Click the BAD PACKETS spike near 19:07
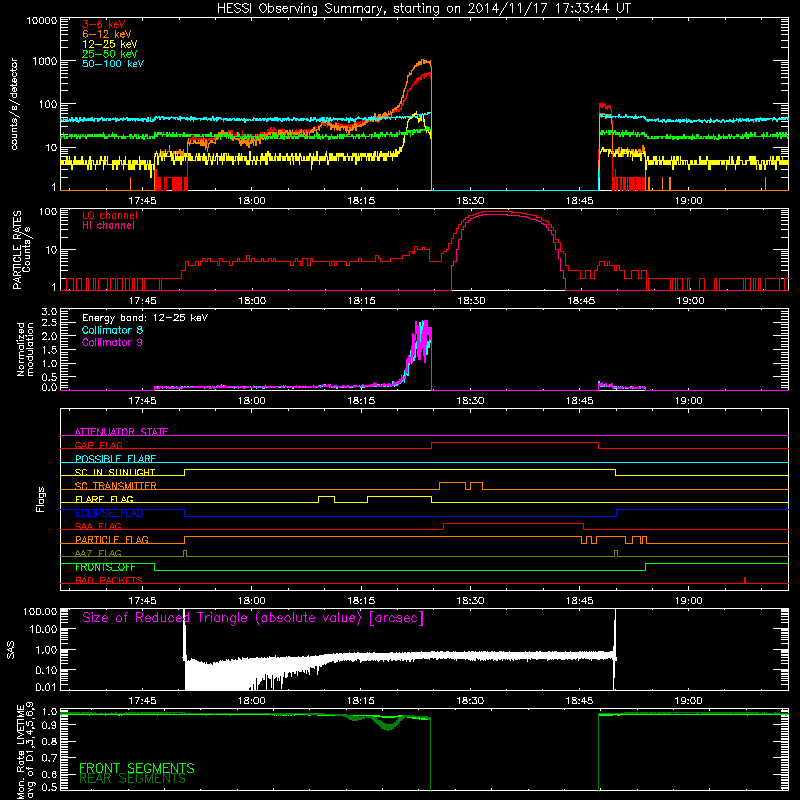This screenshot has height=800, width=800. click(x=745, y=580)
